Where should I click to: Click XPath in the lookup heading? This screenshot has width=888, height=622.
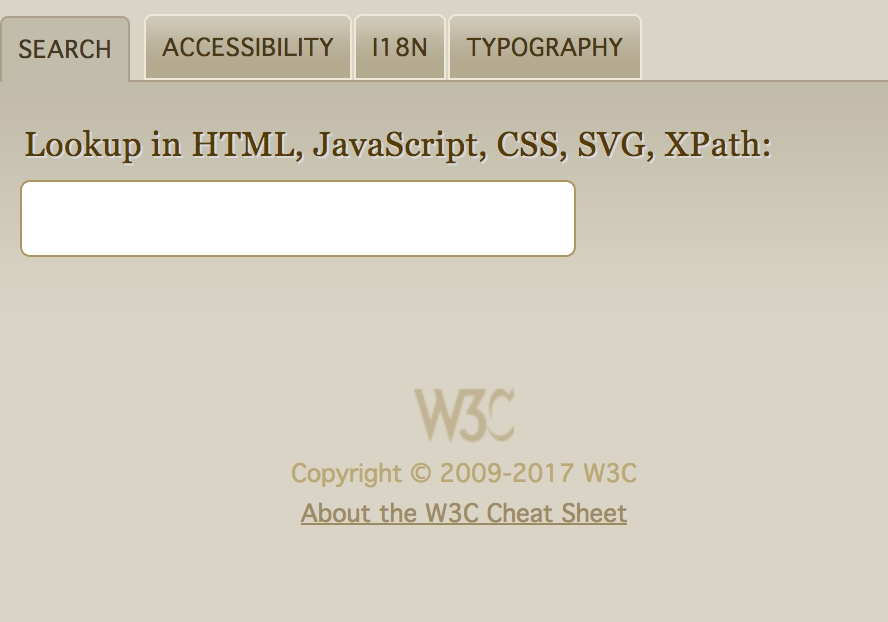(717, 144)
